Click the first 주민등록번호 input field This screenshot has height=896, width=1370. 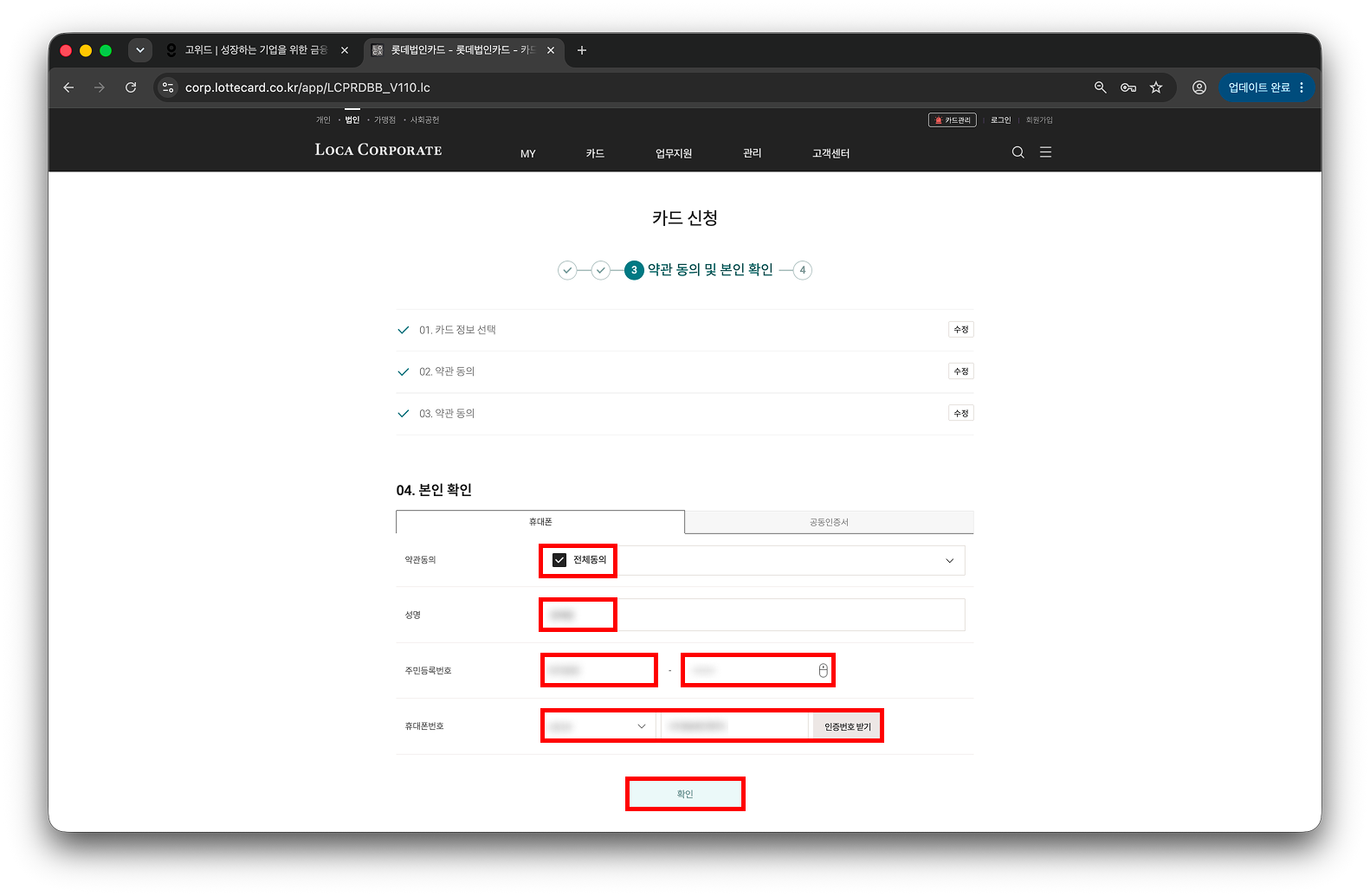(x=599, y=670)
